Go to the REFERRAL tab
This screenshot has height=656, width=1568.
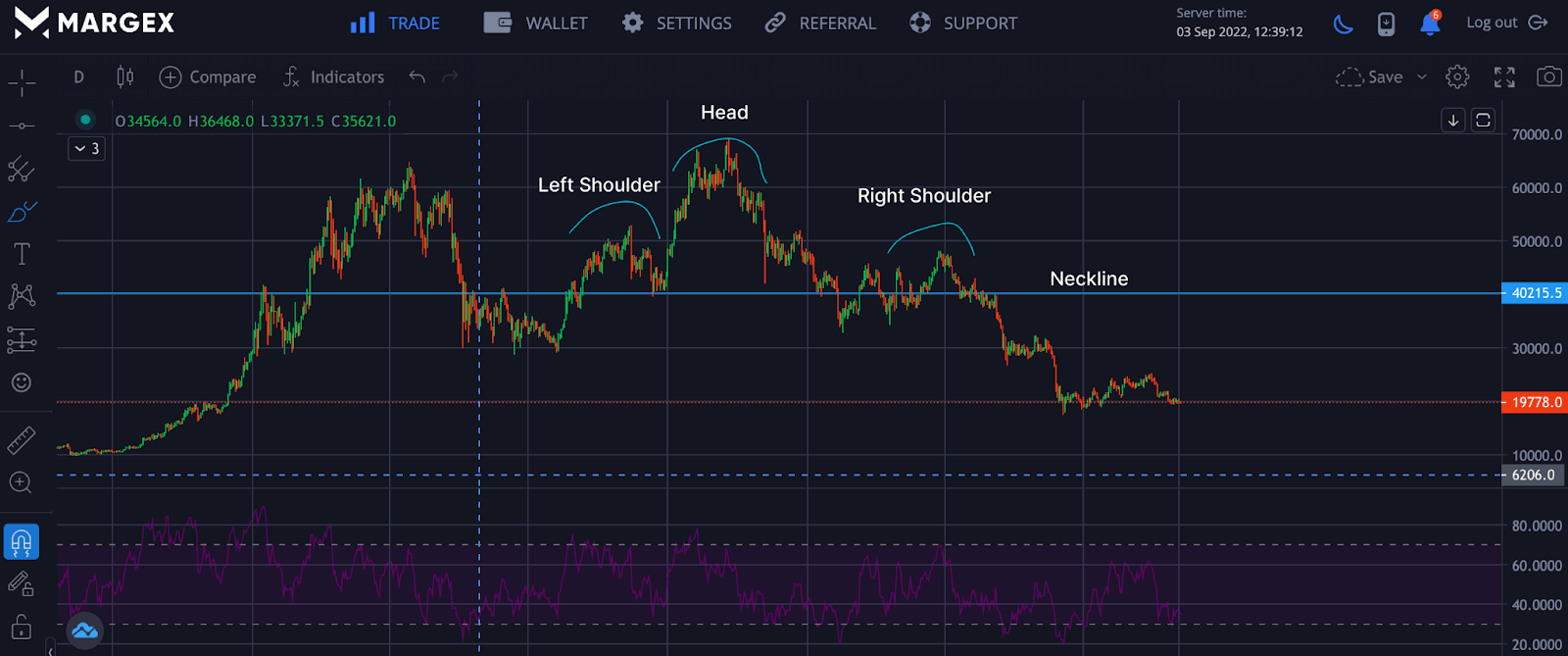[x=820, y=24]
